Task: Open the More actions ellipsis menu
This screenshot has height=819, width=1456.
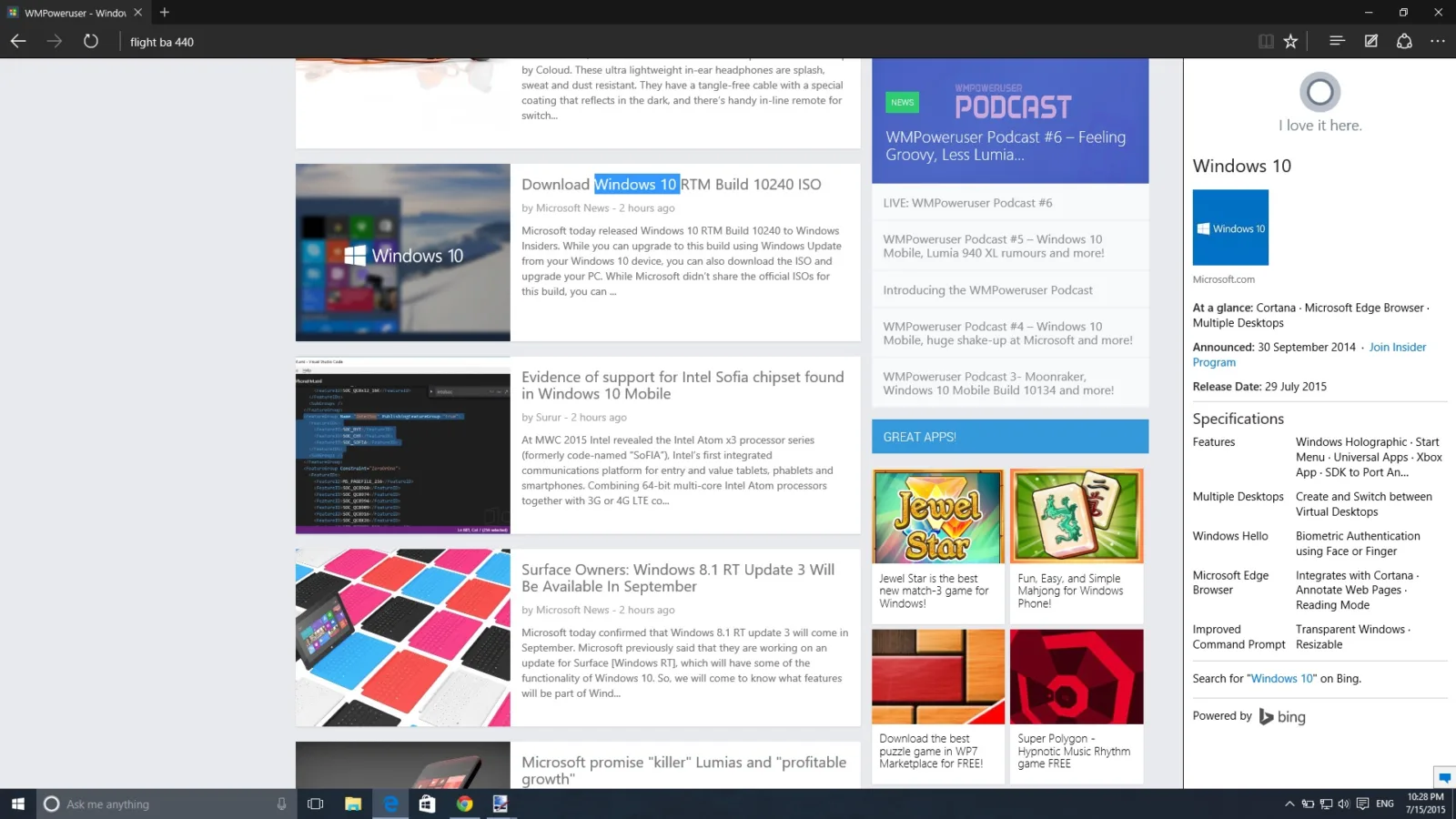Action: [x=1438, y=41]
